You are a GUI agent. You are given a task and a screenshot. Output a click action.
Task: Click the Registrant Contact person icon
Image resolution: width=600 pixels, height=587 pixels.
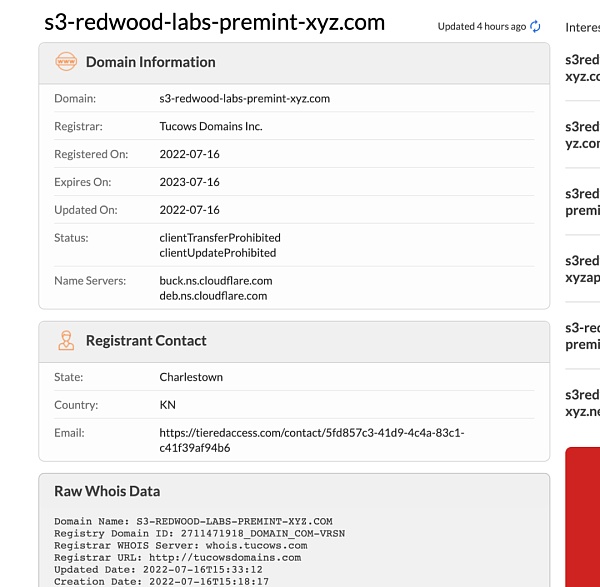(x=66, y=341)
